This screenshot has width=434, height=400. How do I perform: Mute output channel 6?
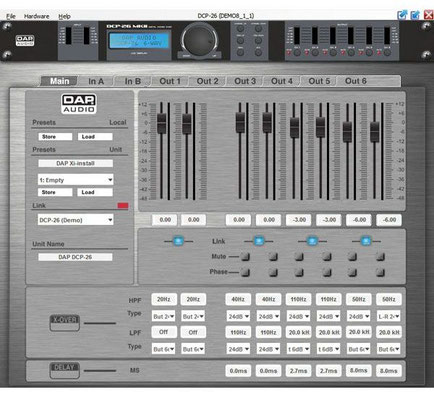(380, 256)
